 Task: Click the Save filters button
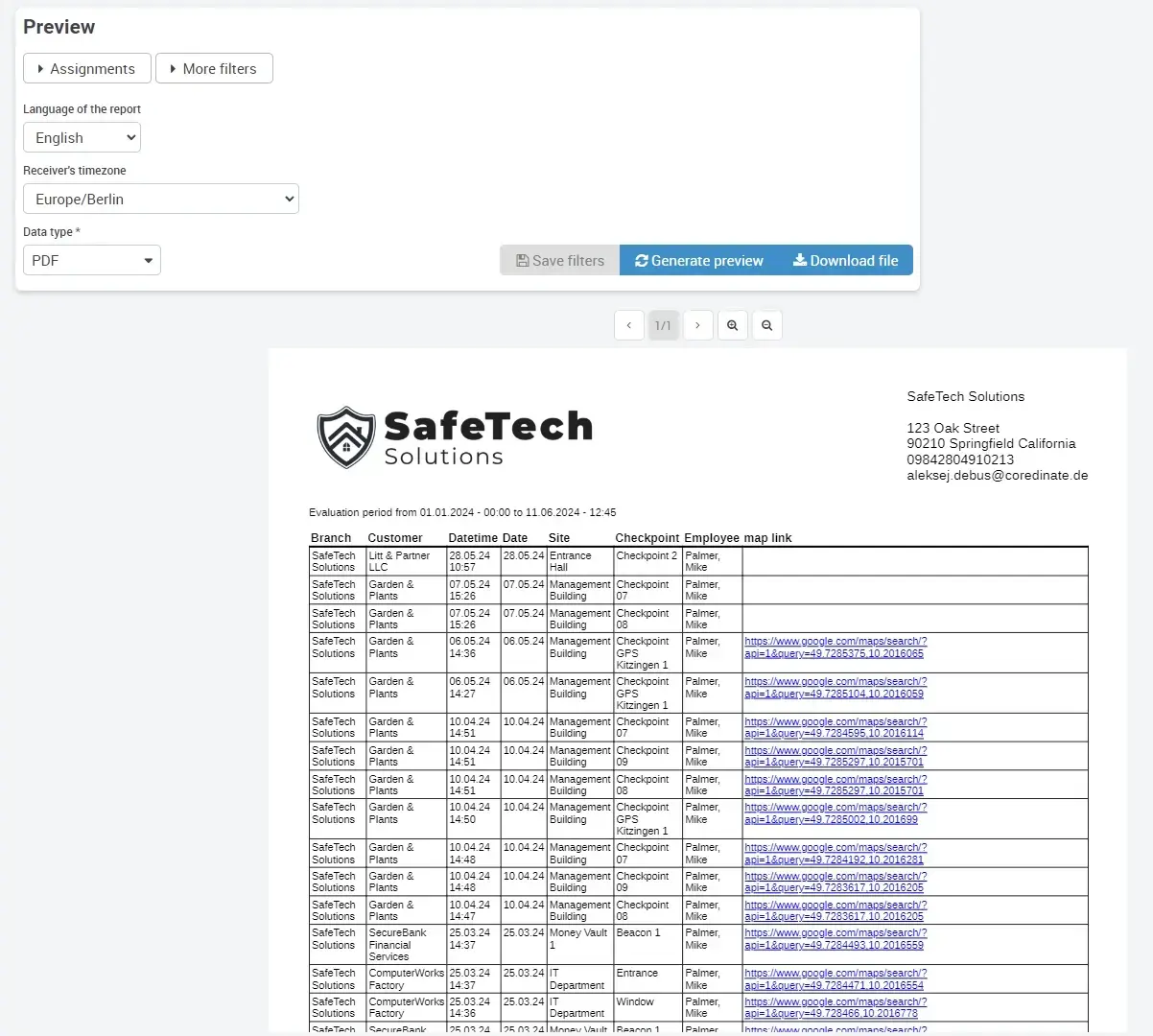click(x=559, y=260)
